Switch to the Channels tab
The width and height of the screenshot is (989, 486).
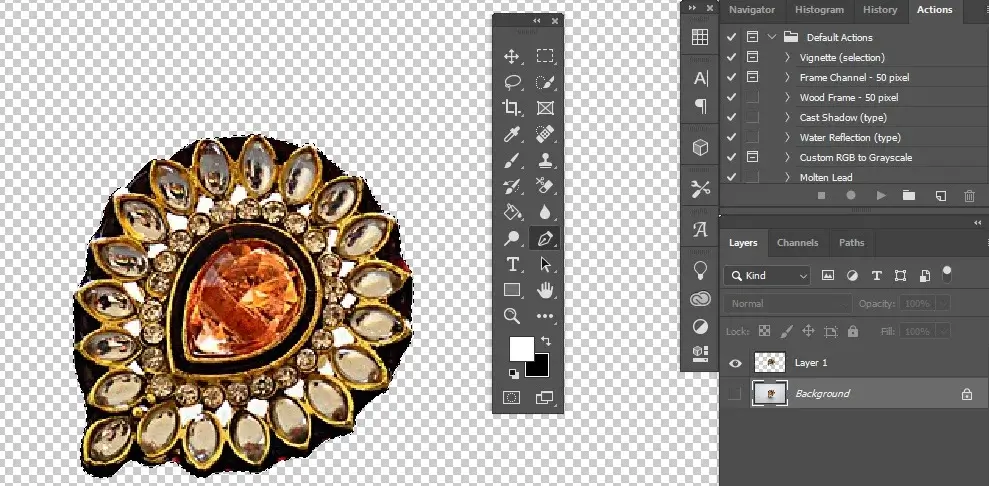coord(797,243)
